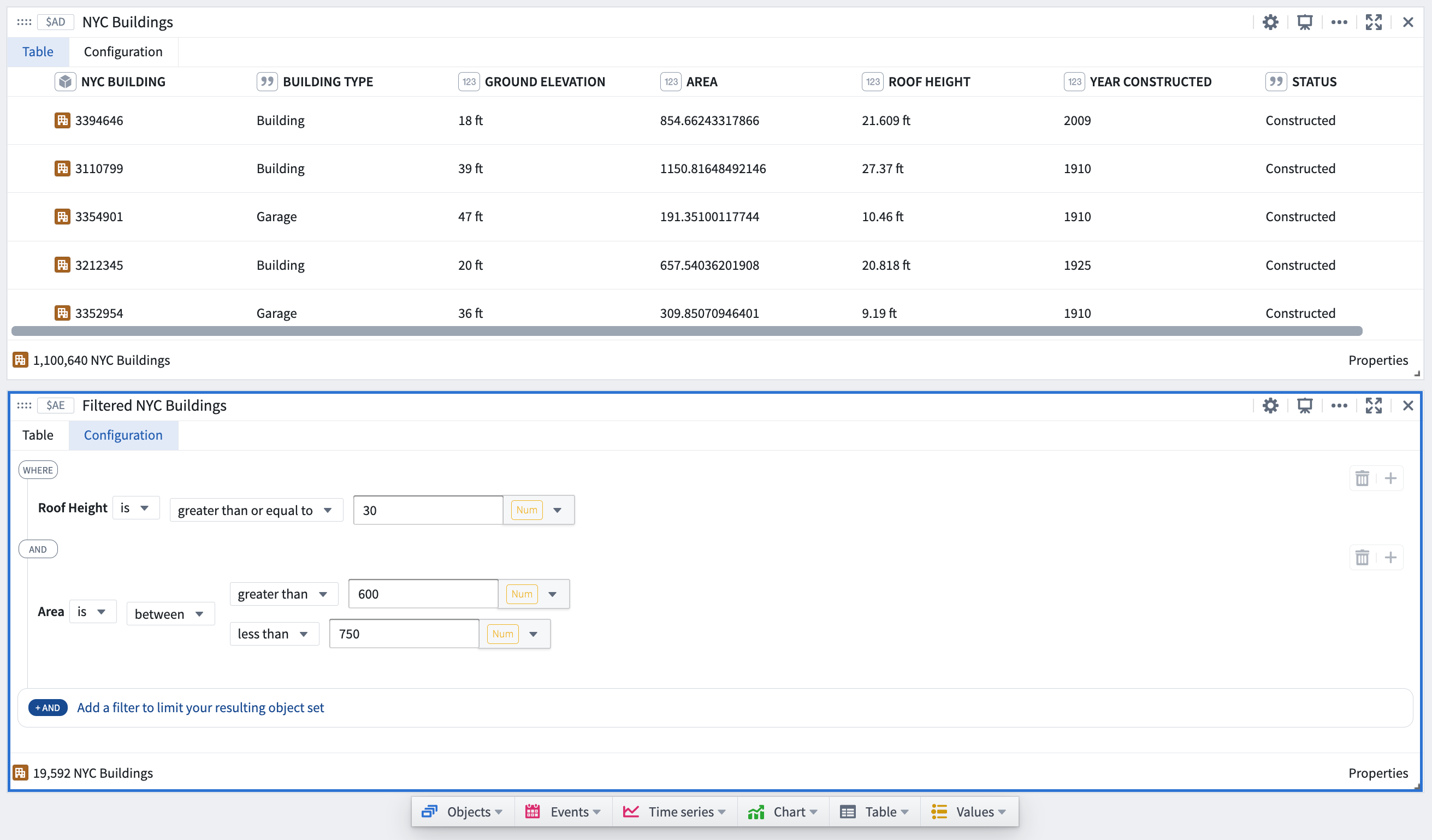
Task: Click object type icon in NYC BUILDING header
Action: click(65, 82)
